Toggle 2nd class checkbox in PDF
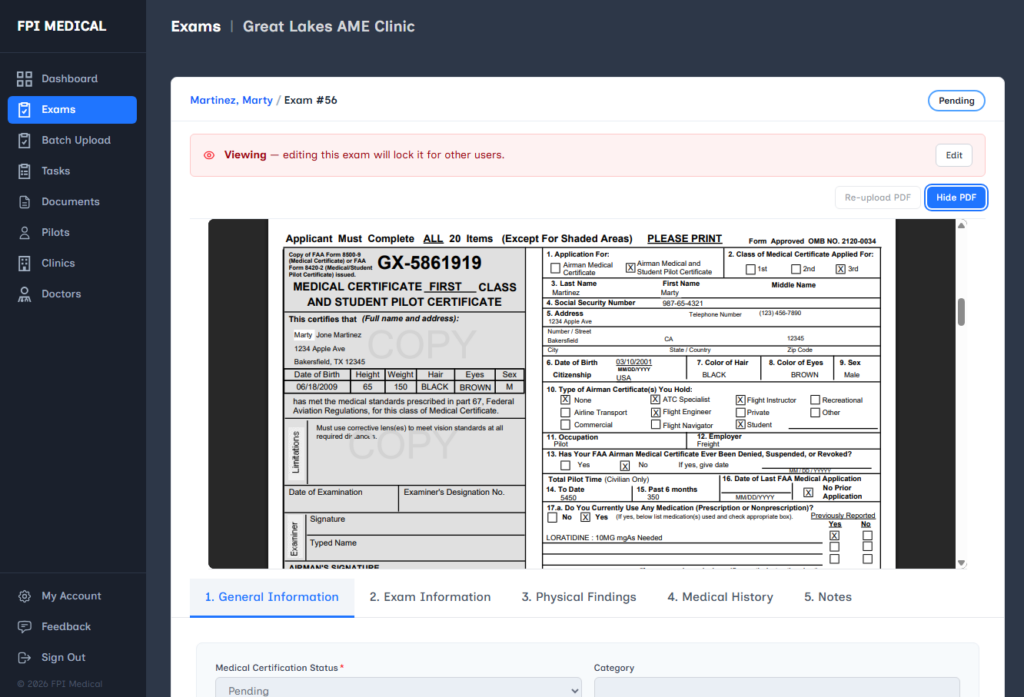The width and height of the screenshot is (1024, 697). [x=795, y=269]
